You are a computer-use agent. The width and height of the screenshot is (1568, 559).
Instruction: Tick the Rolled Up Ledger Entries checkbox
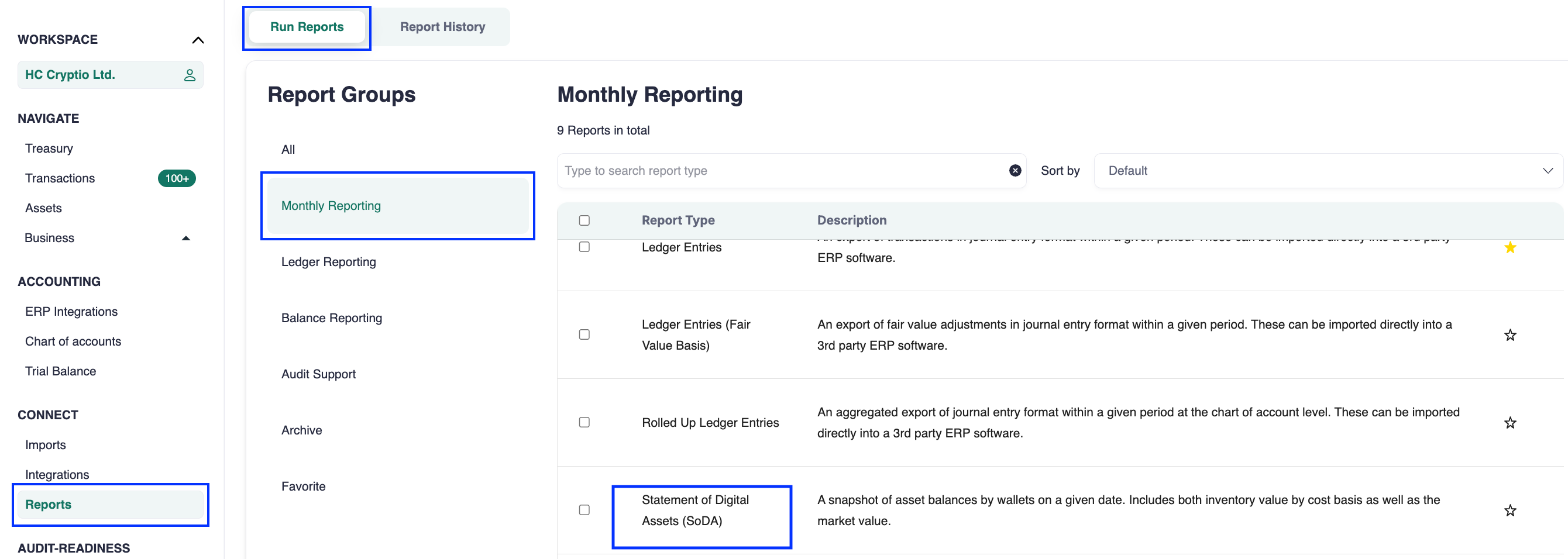584,422
